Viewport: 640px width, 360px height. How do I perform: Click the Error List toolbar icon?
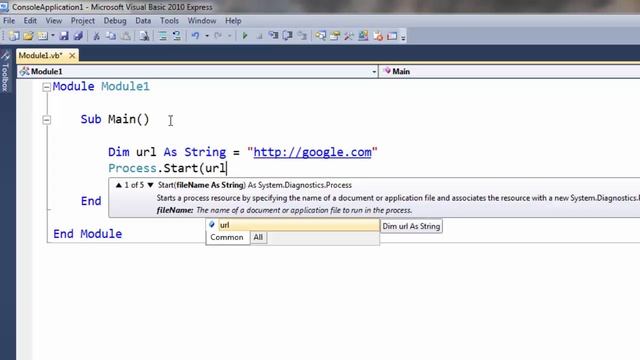pyautogui.click(x=378, y=36)
